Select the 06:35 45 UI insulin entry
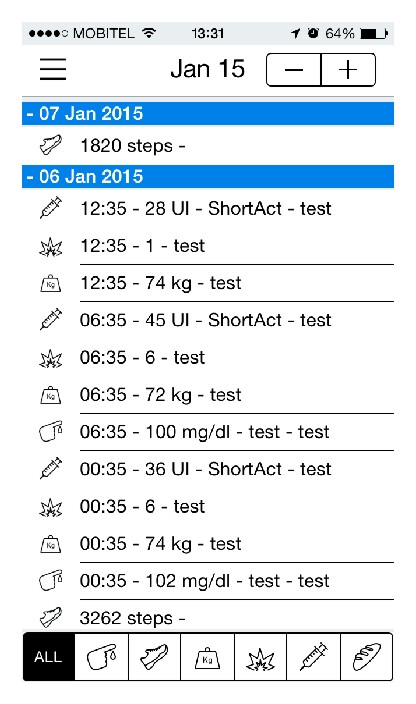 click(x=208, y=320)
